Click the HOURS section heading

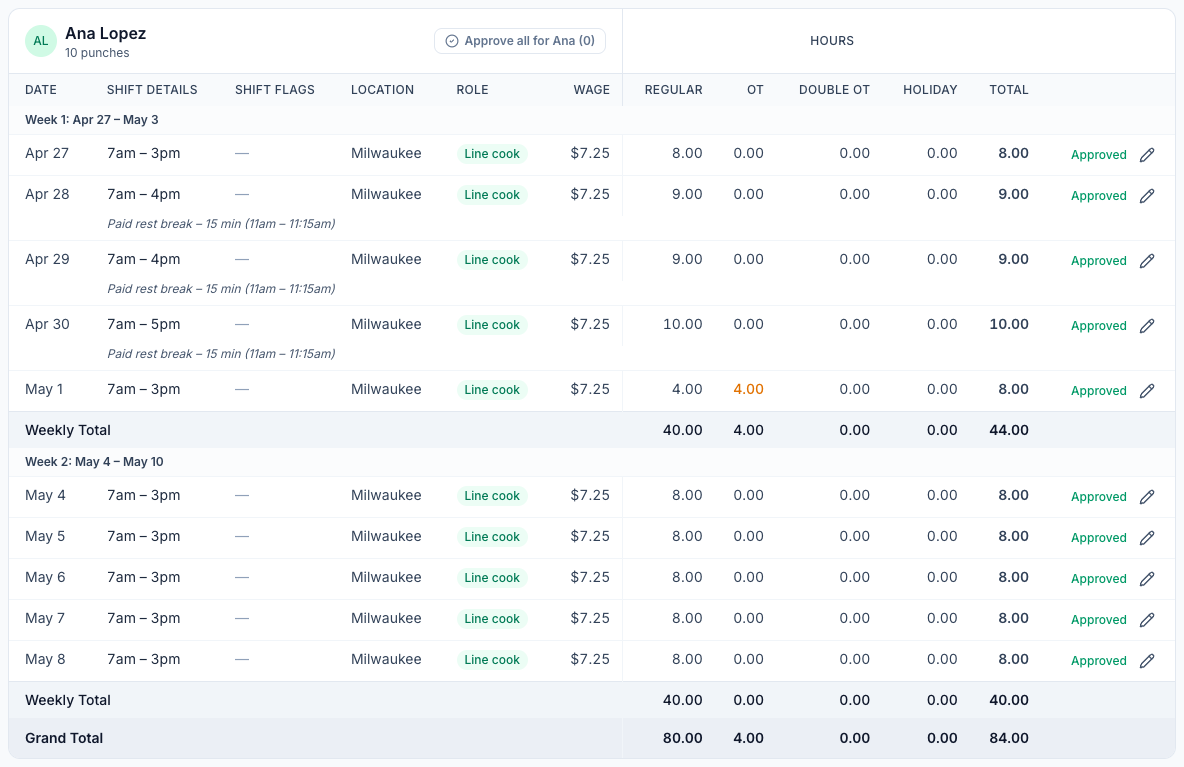(832, 41)
